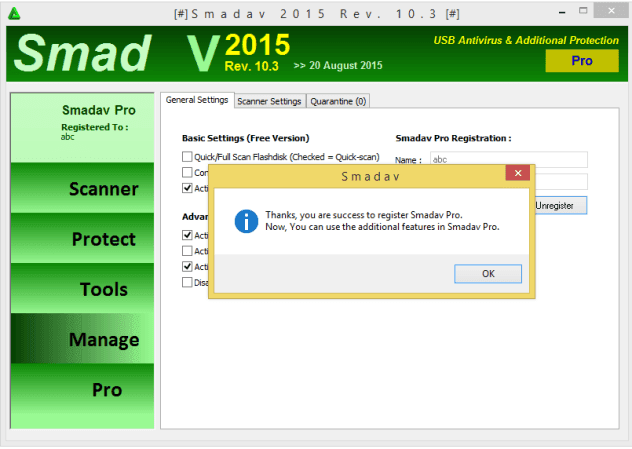
Task: Click the yellow Pro badge in the header
Action: pyautogui.click(x=582, y=60)
